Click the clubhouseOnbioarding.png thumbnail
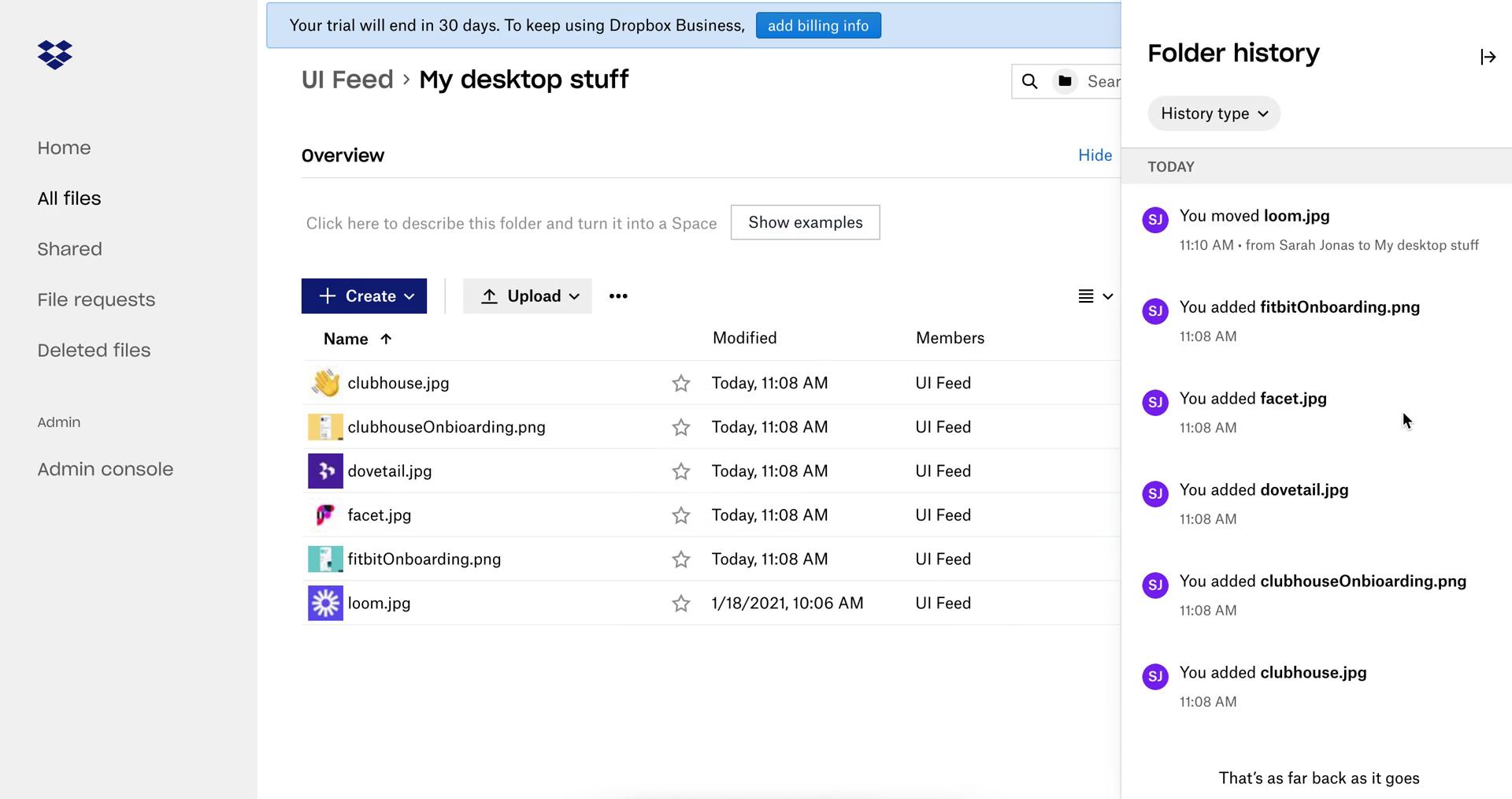The image size is (1512, 799). [325, 427]
